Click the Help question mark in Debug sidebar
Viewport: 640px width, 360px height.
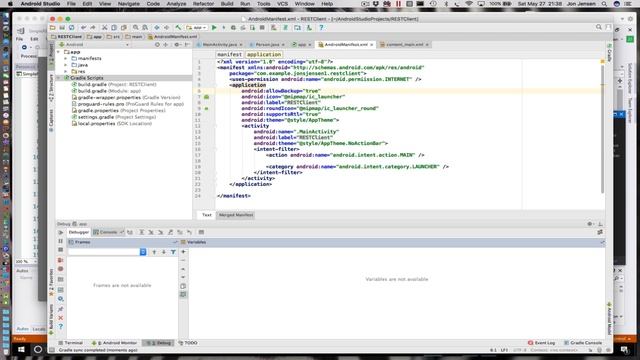60,327
